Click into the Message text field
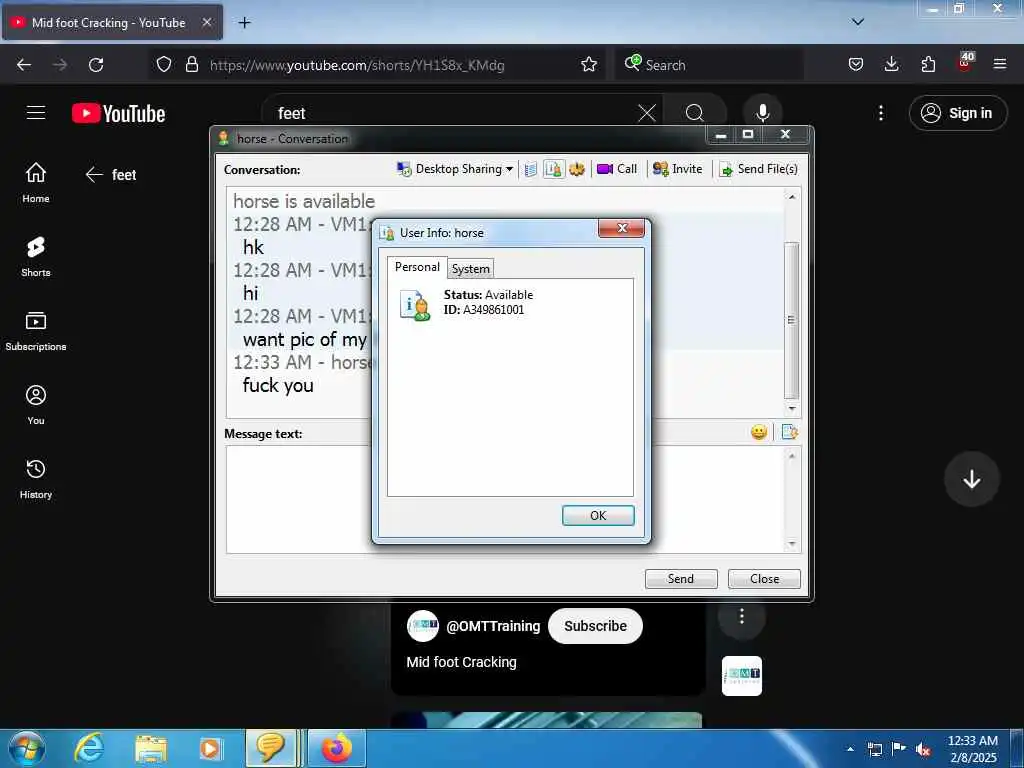This screenshot has width=1024, height=768. point(506,500)
